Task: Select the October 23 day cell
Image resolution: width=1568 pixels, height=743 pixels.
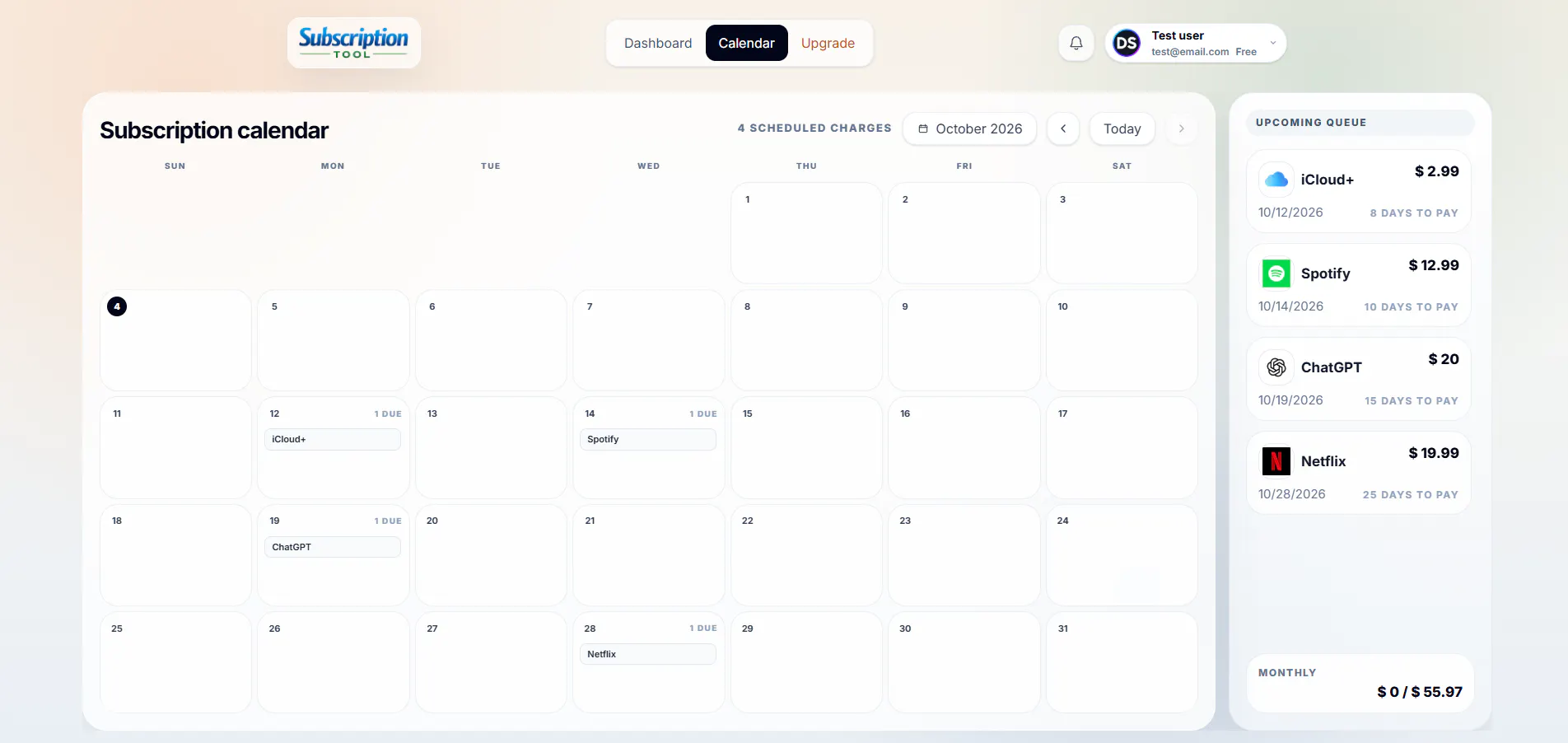Action: point(964,554)
